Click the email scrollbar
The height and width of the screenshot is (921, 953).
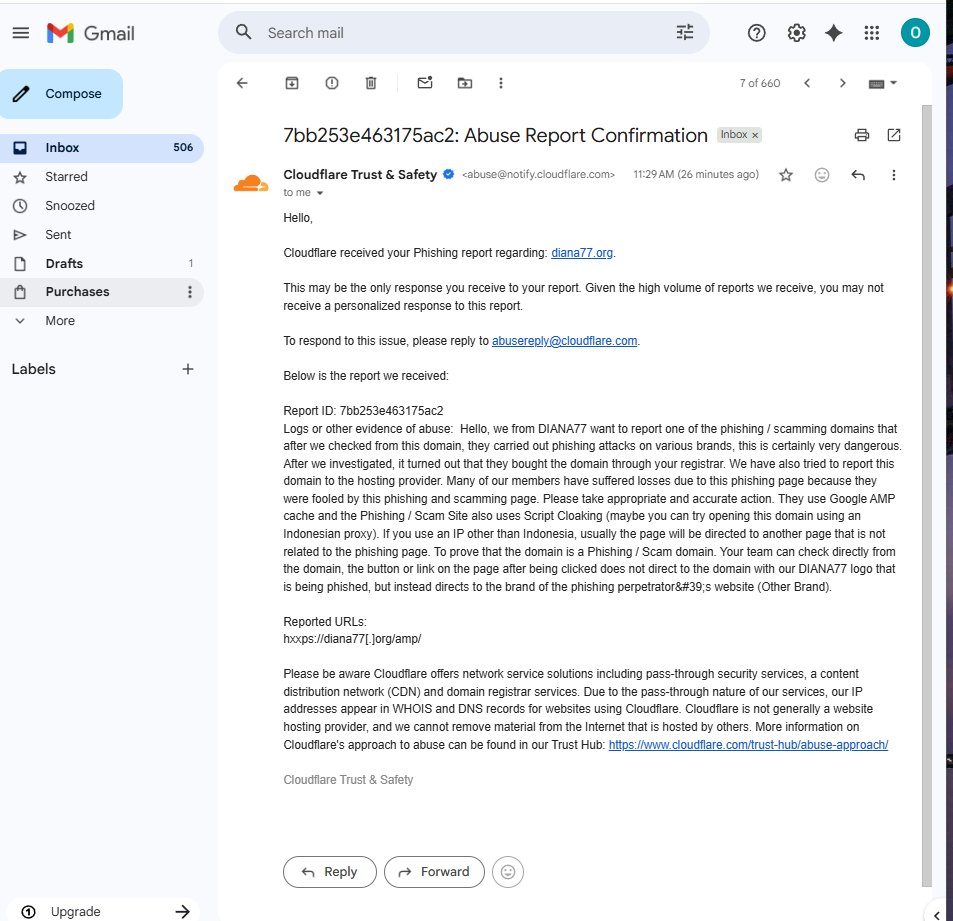pyautogui.click(x=926, y=495)
